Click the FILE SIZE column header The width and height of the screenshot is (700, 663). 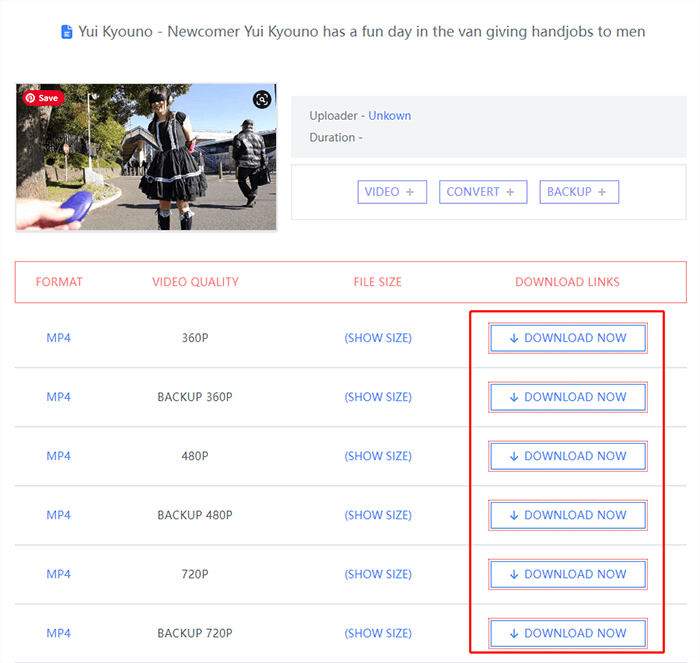(378, 282)
